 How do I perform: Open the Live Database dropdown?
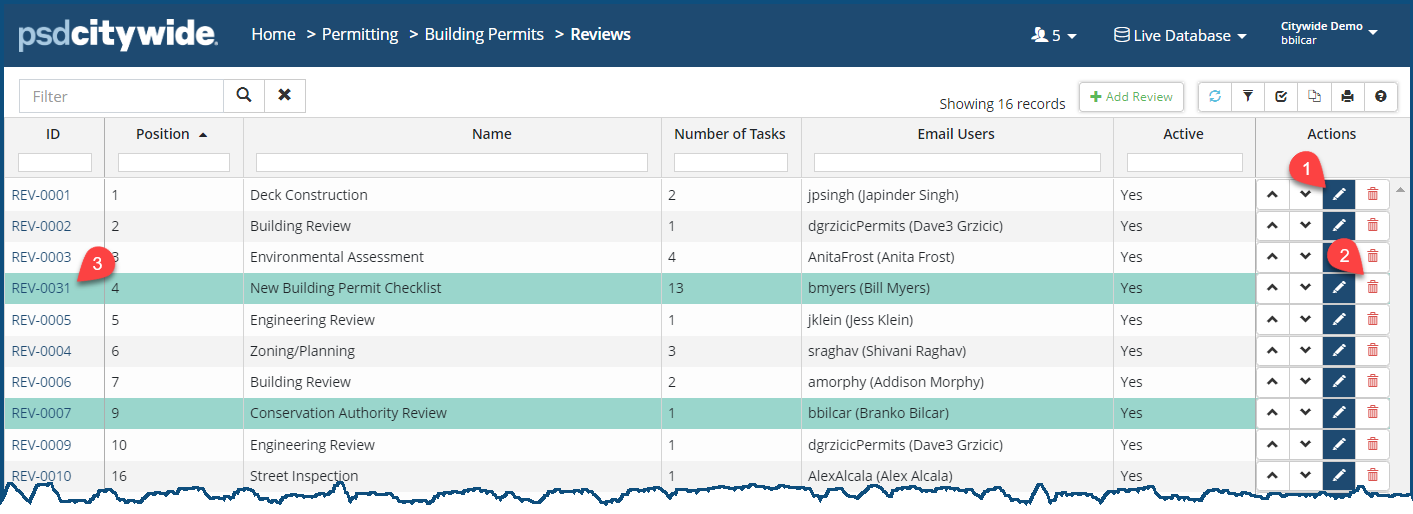point(1181,35)
